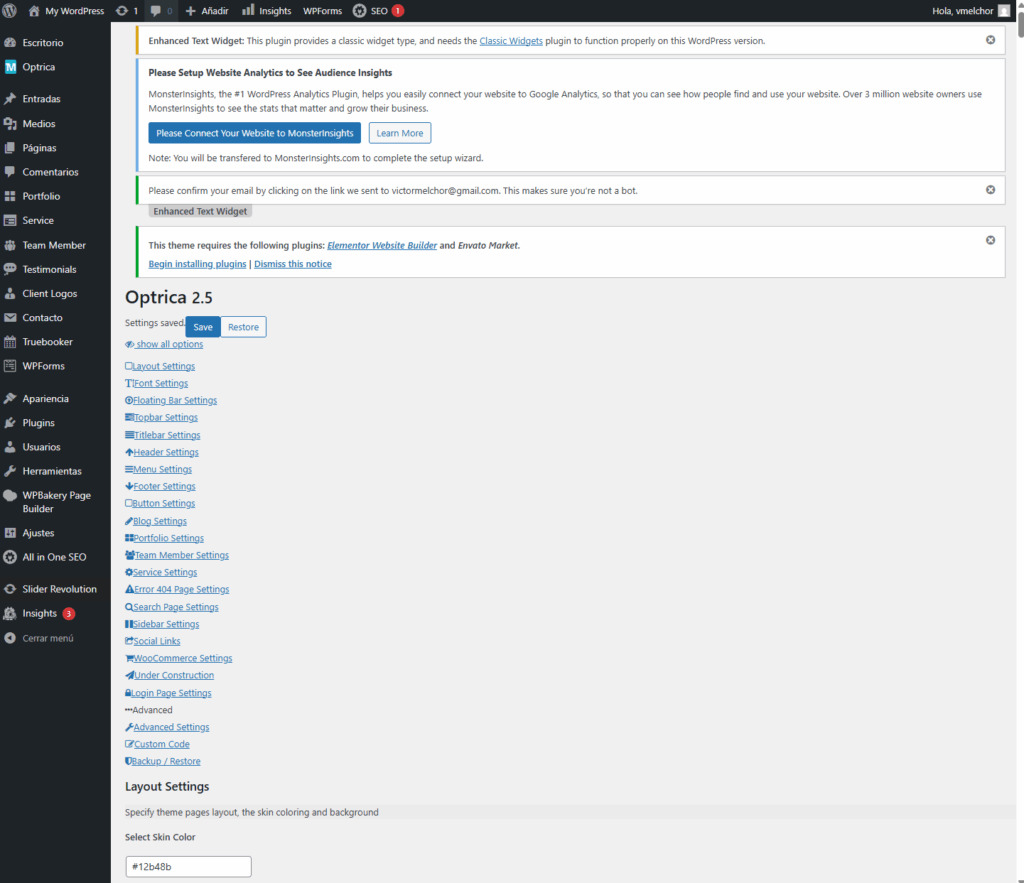This screenshot has height=883, width=1024.
Task: Dismiss the Enhanced Text Widget notice
Action: pos(990,40)
